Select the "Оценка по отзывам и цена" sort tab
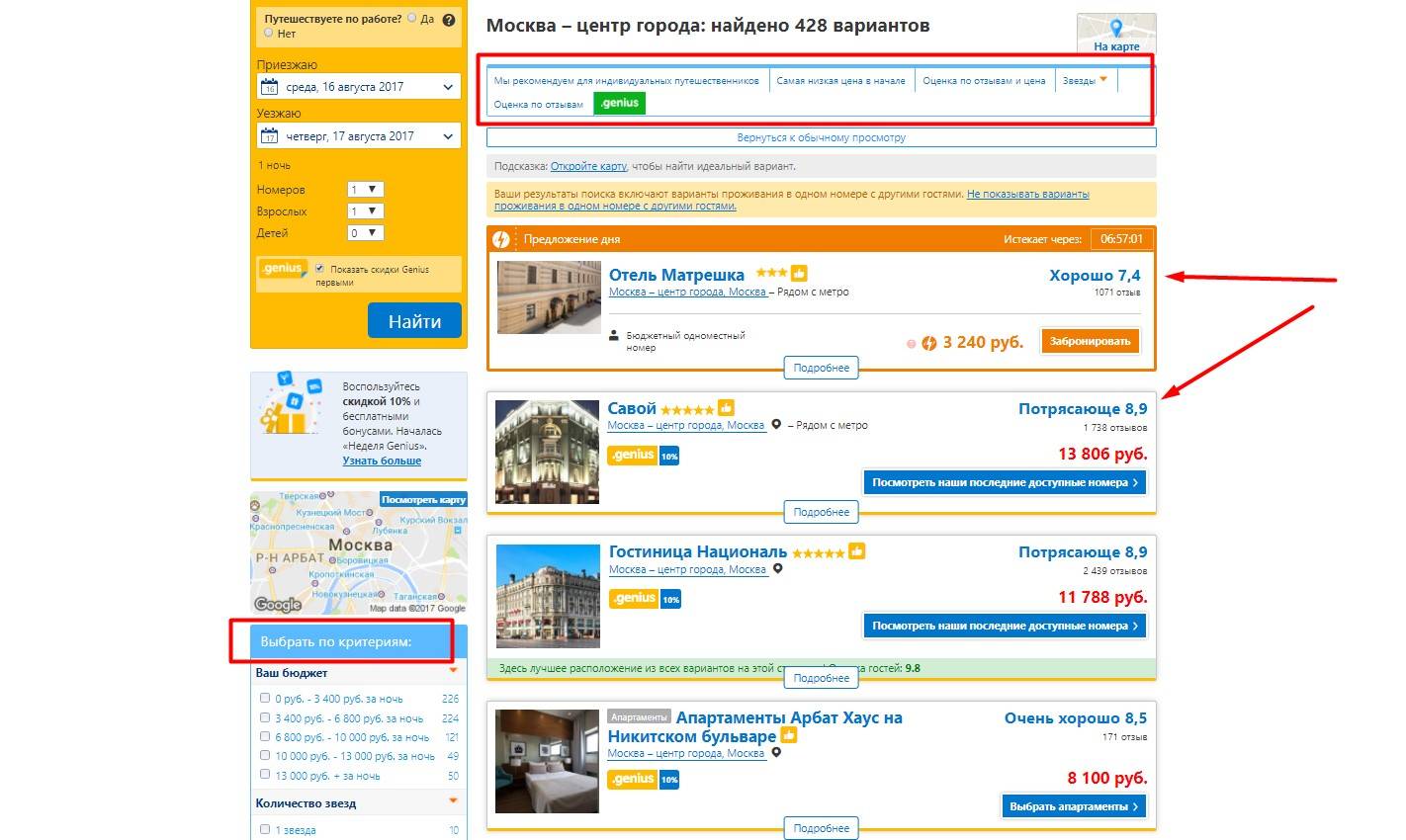The height and width of the screenshot is (840, 1406). pyautogui.click(x=983, y=81)
